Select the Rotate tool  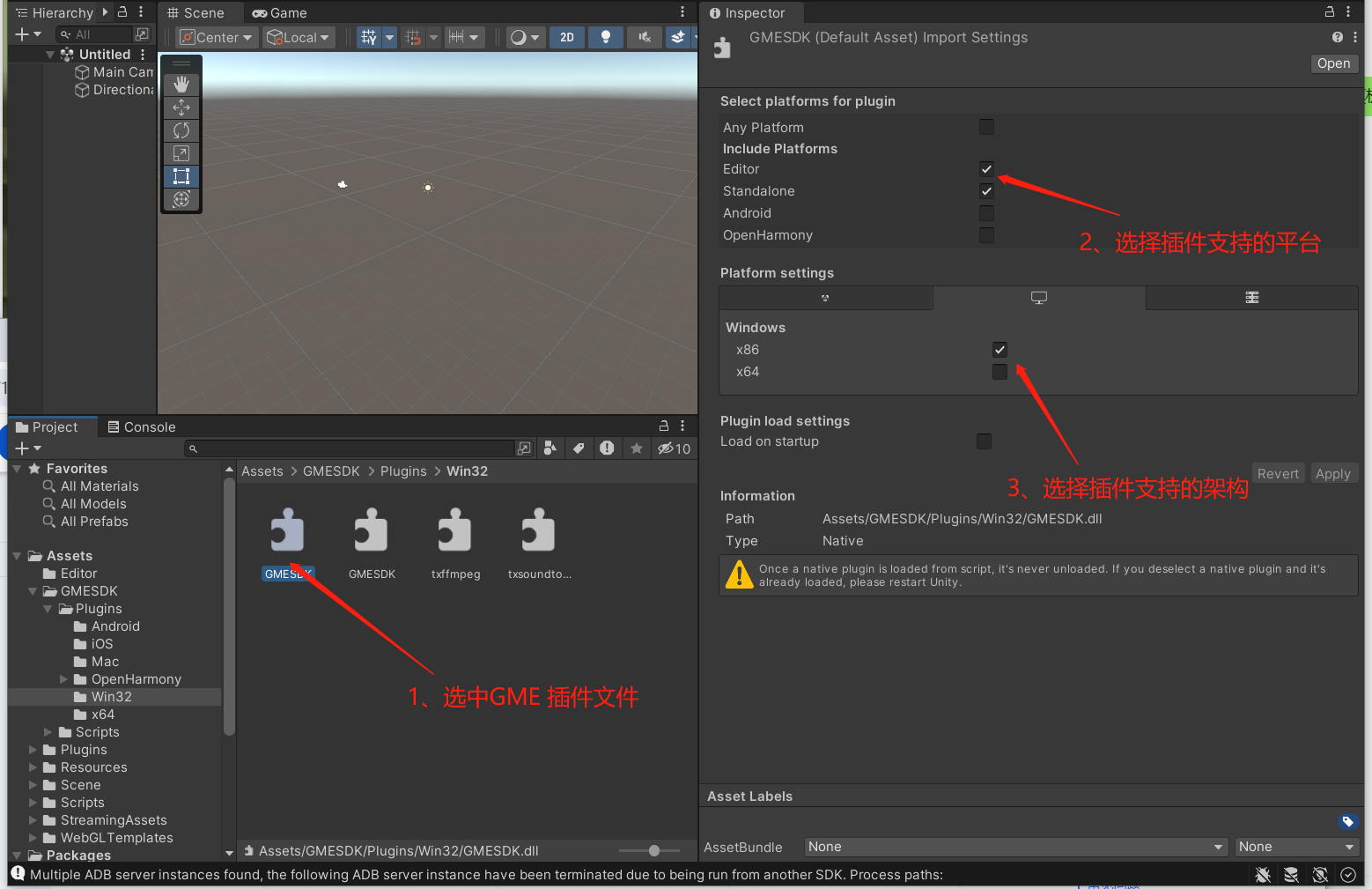181,130
